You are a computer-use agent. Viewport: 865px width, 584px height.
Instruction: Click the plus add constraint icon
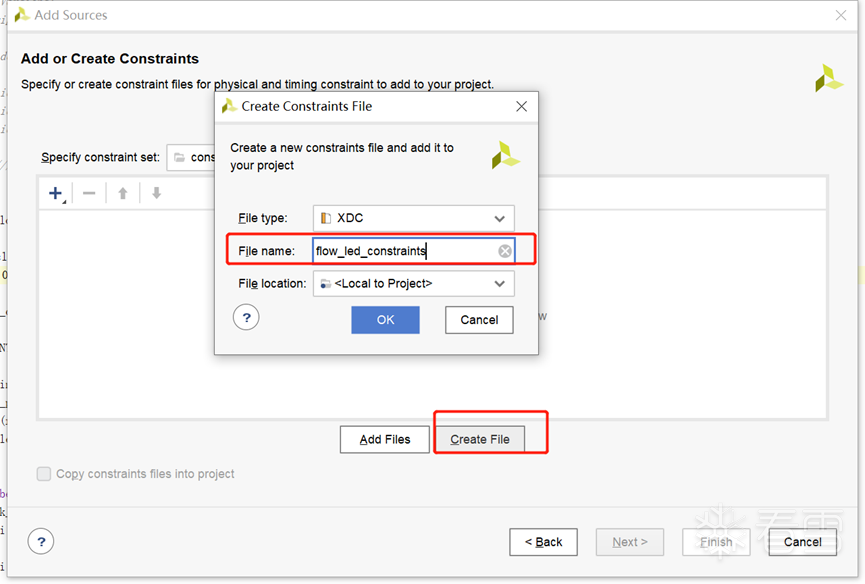click(x=56, y=193)
